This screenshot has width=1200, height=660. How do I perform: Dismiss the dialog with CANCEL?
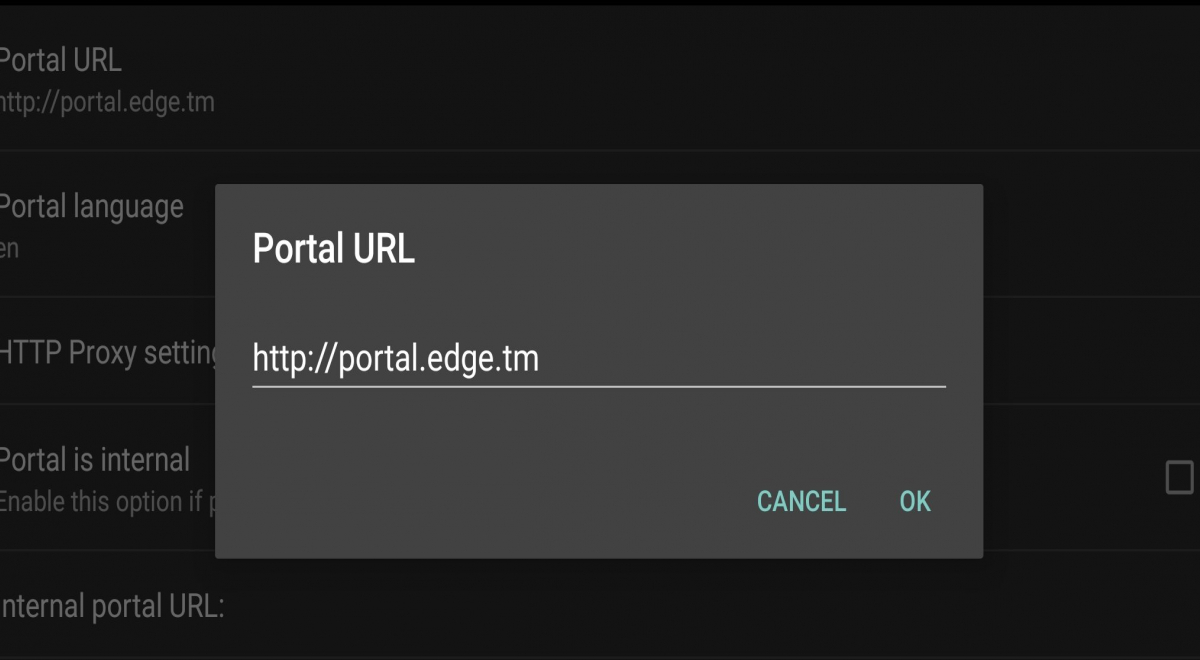click(x=801, y=501)
